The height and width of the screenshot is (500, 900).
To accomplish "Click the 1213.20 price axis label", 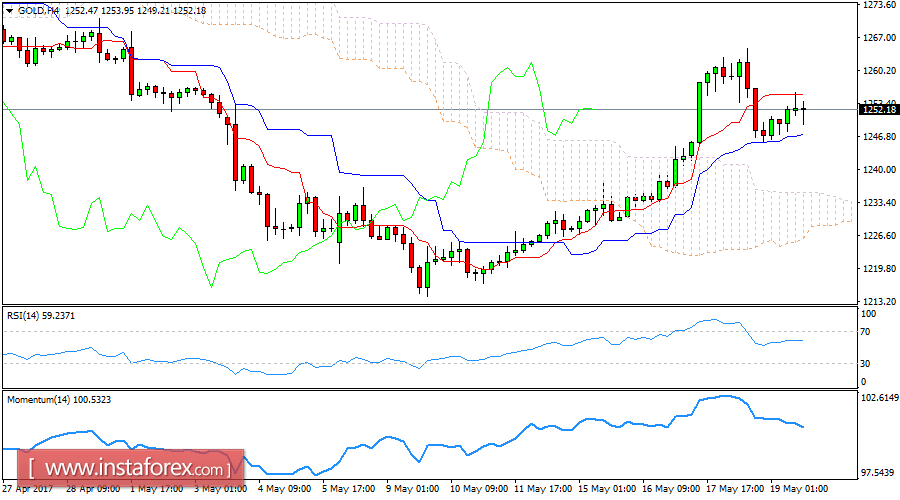I will click(879, 301).
